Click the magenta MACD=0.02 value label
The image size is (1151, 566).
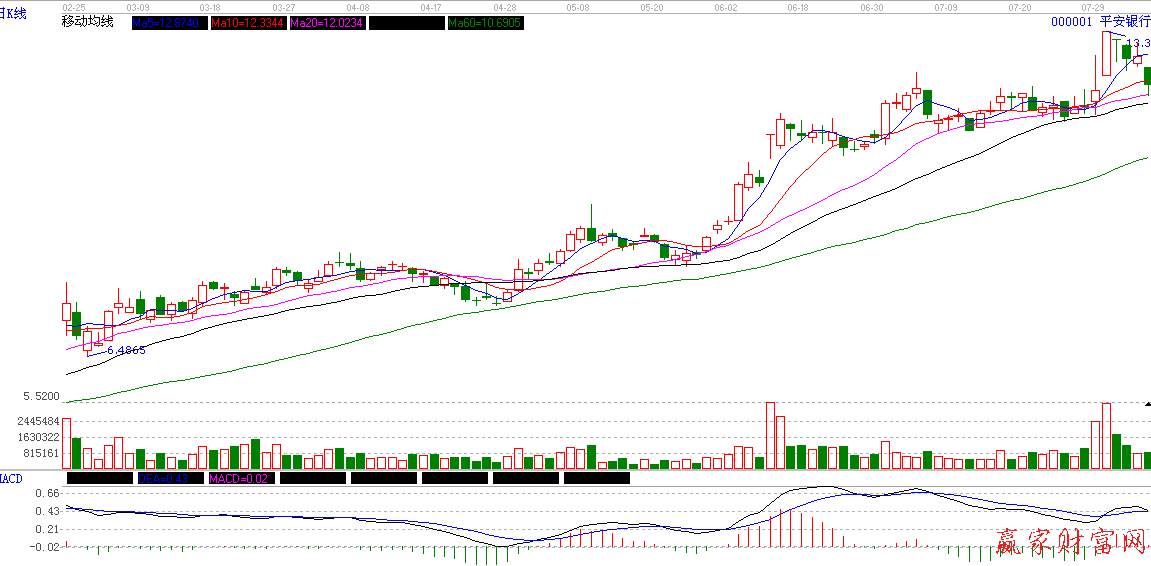(x=240, y=479)
